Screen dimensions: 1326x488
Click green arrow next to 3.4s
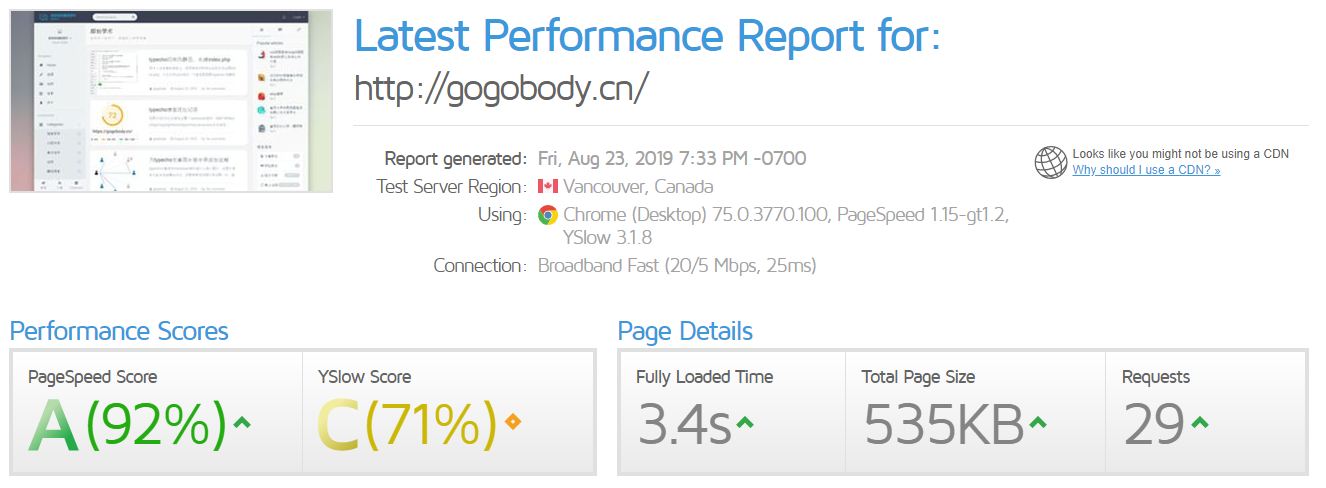point(743,423)
